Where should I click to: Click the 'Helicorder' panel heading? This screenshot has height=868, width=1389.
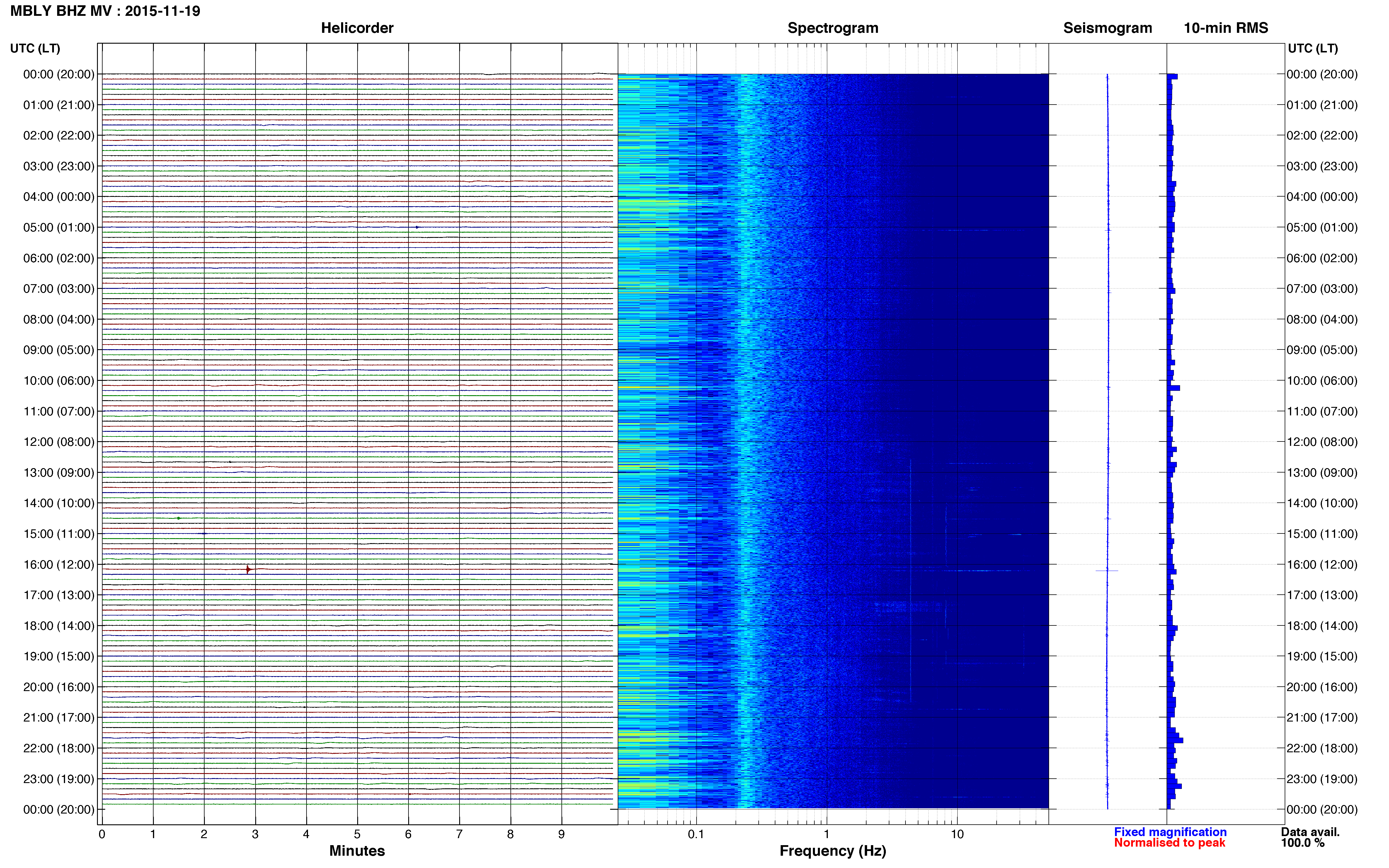[x=357, y=28]
